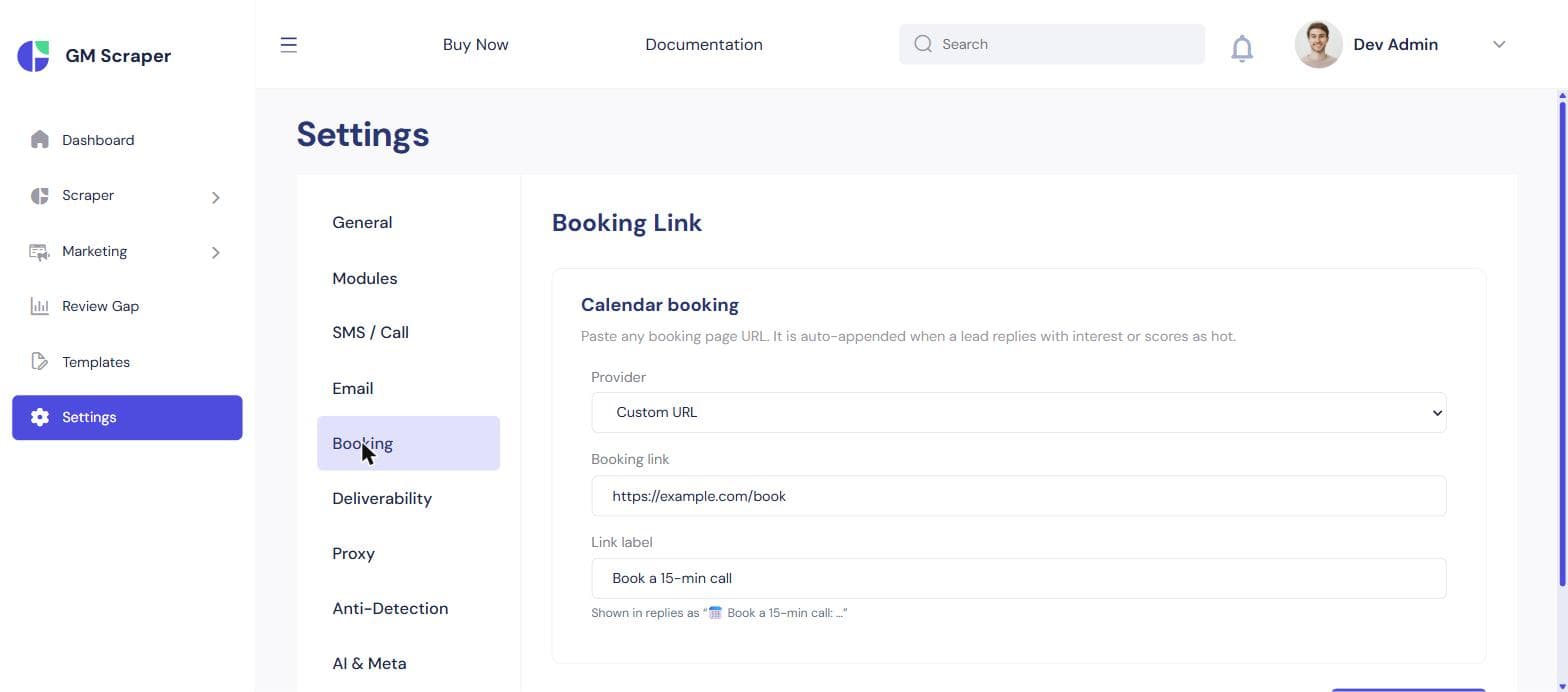
Task: Open notifications bell icon
Action: pos(1242,48)
